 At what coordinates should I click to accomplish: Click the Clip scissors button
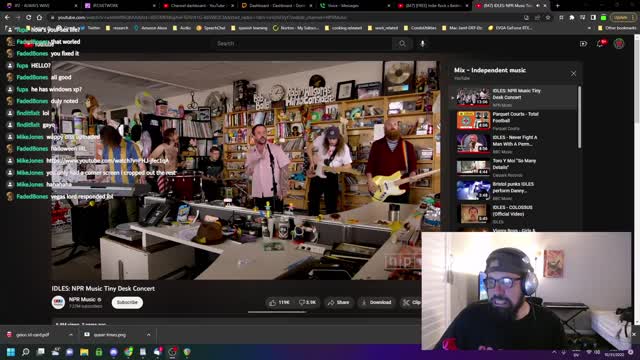tap(411, 302)
